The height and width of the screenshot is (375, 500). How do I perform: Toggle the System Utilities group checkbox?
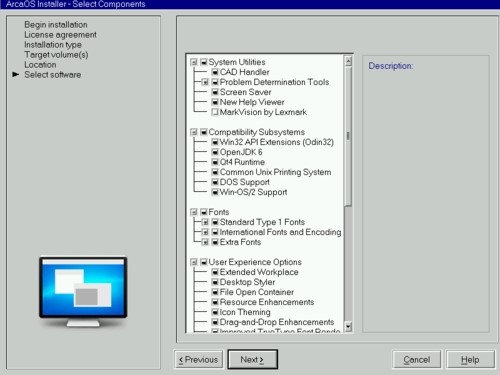(204, 62)
